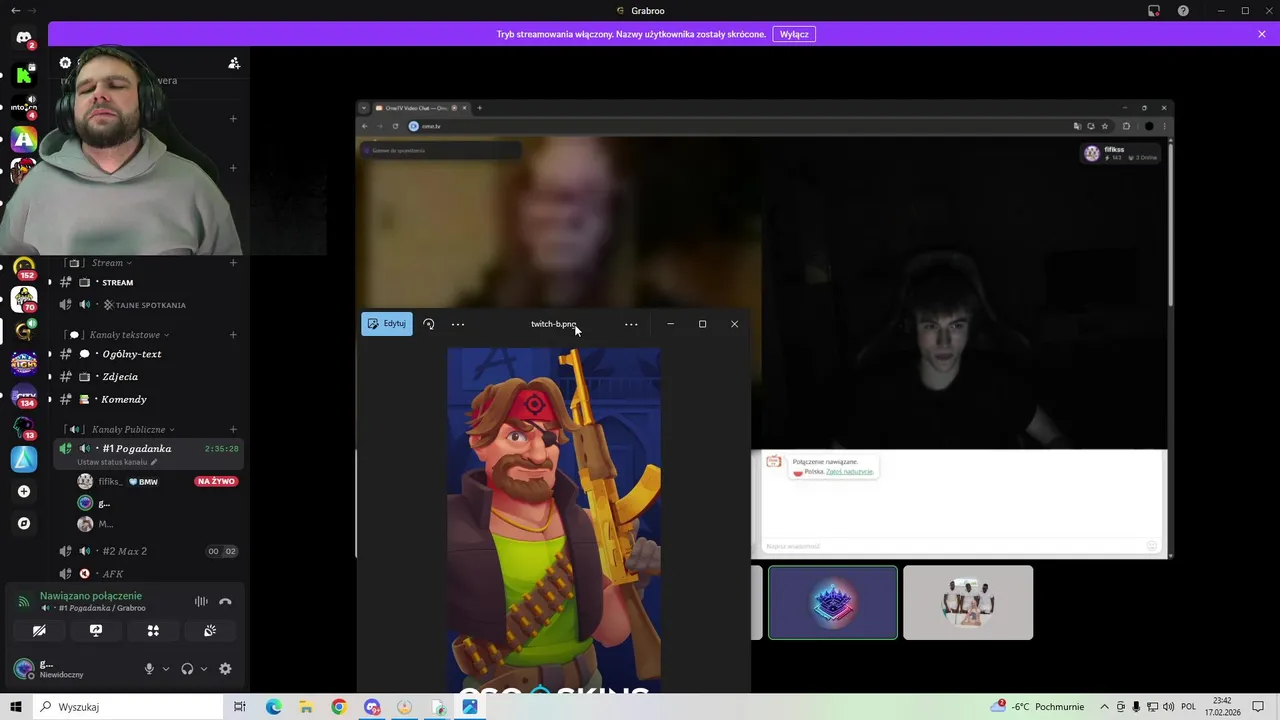The height and width of the screenshot is (720, 1280).
Task: Click the Windows search box Wyszukaj
Action: pyautogui.click(x=128, y=707)
